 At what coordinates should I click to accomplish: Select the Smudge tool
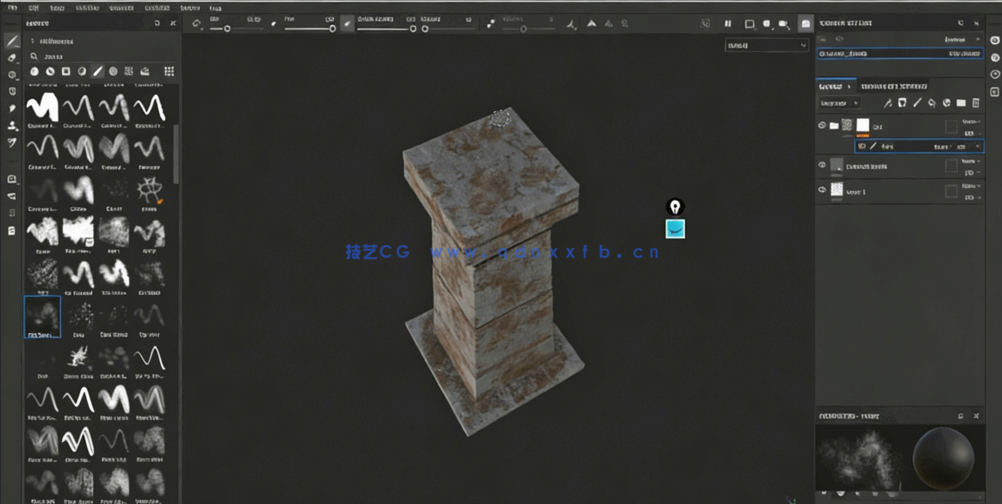pyautogui.click(x=12, y=109)
